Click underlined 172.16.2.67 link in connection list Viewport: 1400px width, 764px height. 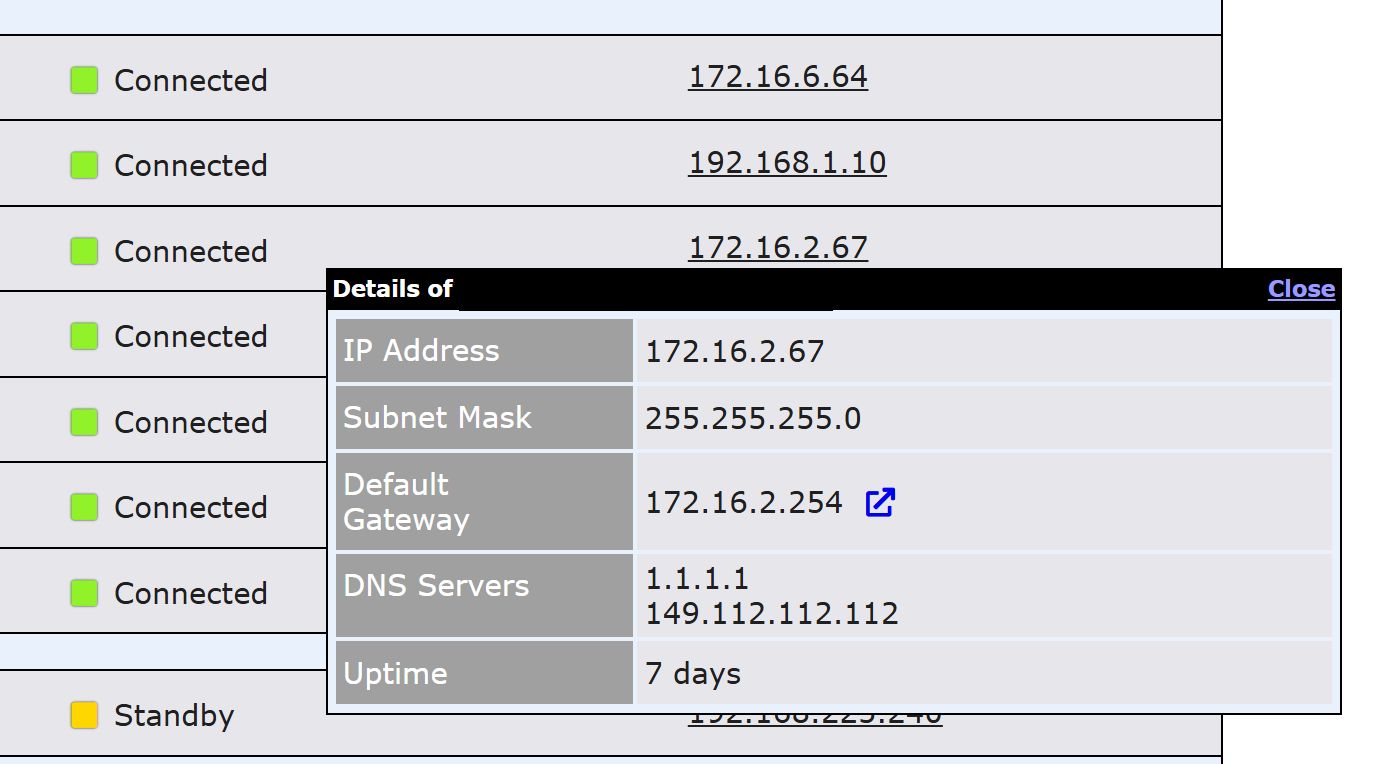click(x=777, y=247)
